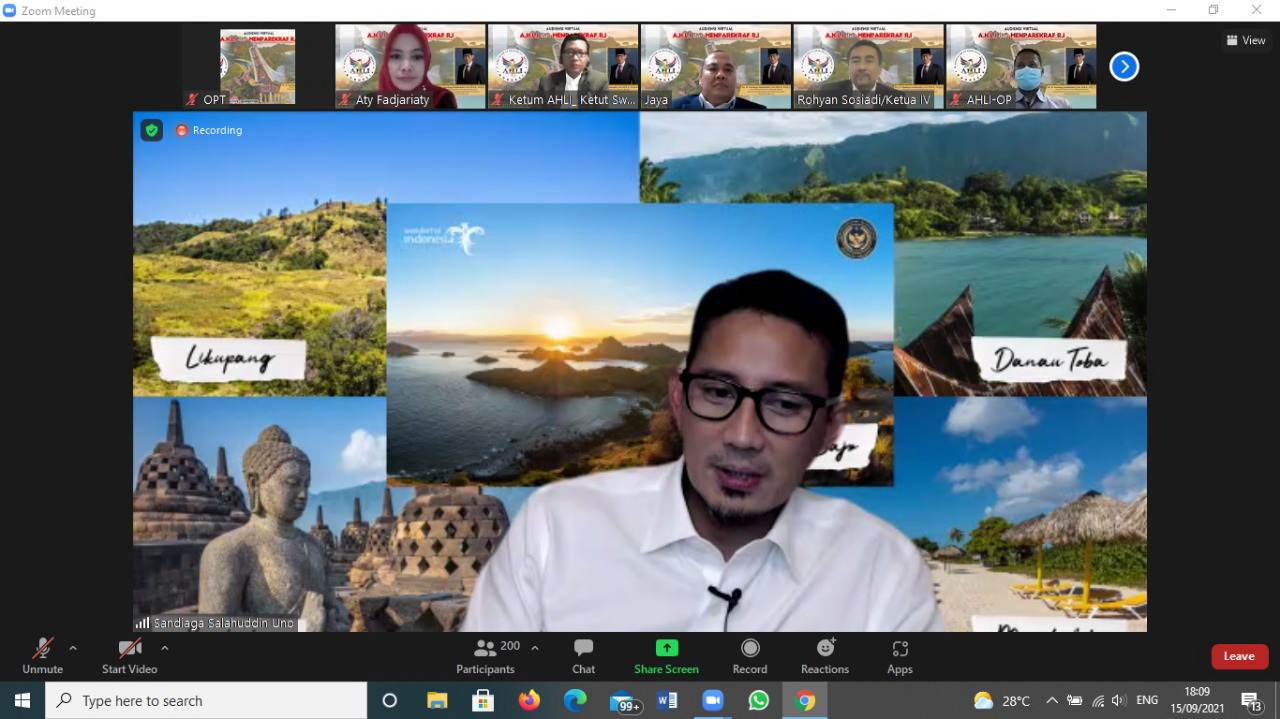The height and width of the screenshot is (719, 1280).
Task: Open the Reactions menu
Action: [825, 657]
